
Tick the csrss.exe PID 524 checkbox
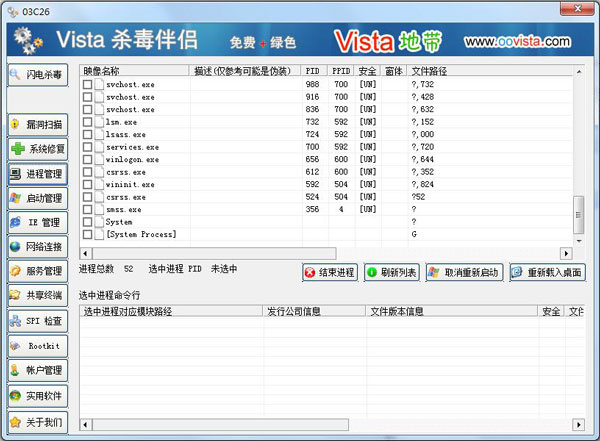tap(87, 197)
